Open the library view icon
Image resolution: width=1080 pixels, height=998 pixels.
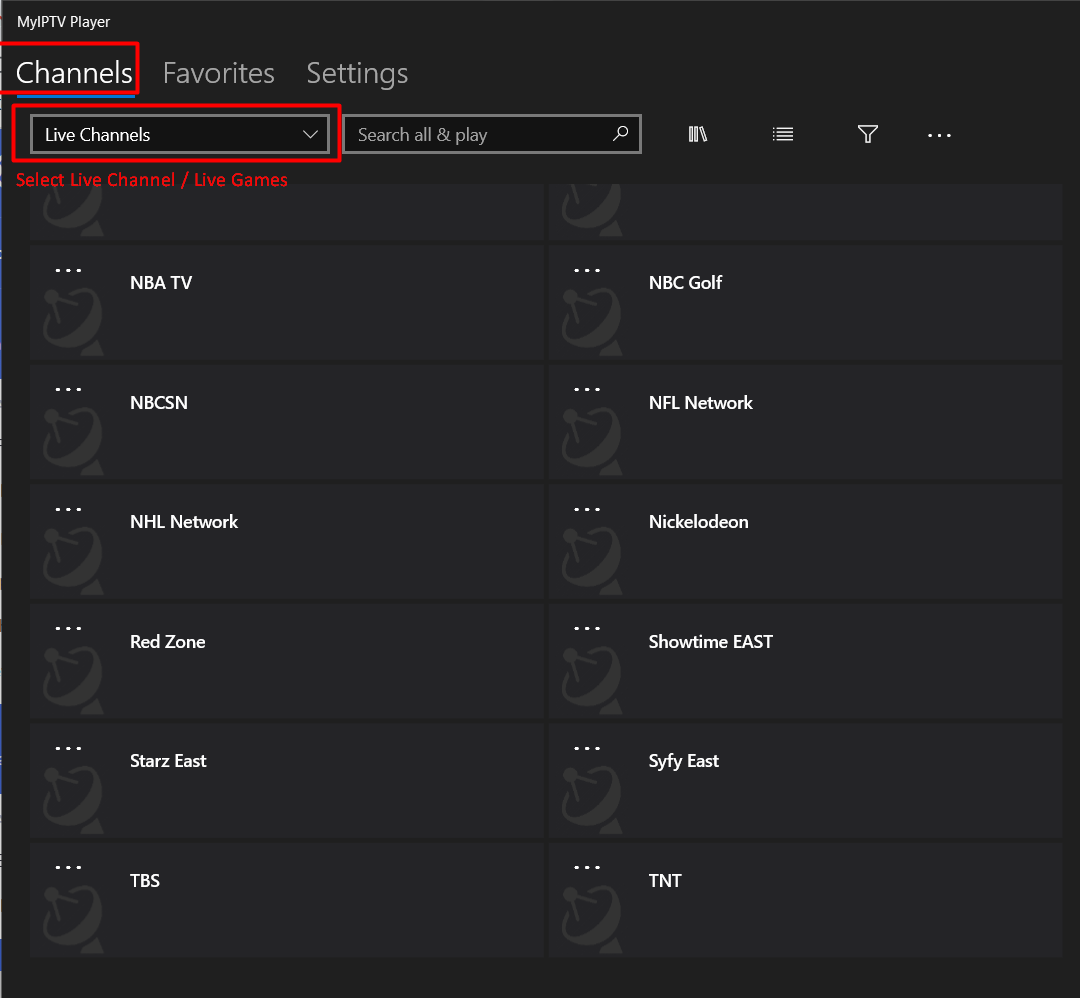pyautogui.click(x=698, y=134)
